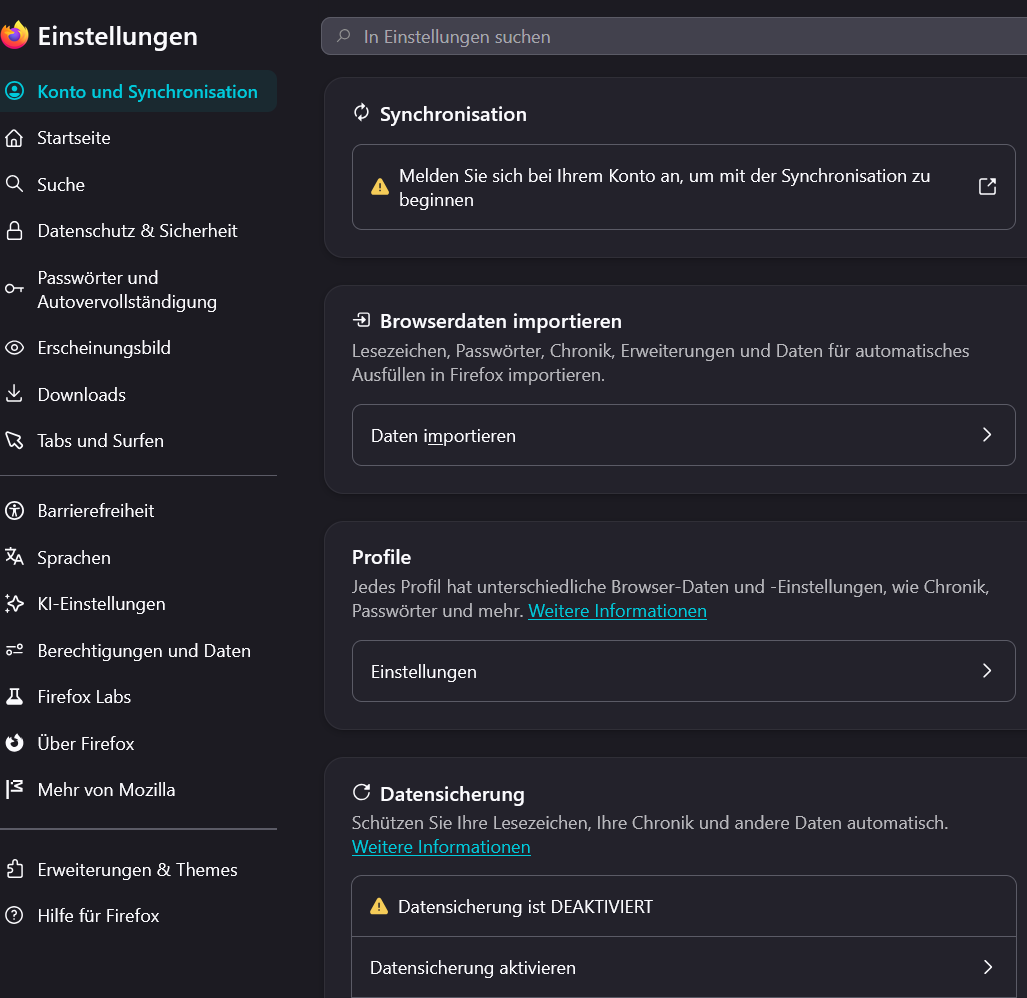1027x998 pixels.
Task: Open Tabs und Surfen settings
Action: click(x=138, y=441)
